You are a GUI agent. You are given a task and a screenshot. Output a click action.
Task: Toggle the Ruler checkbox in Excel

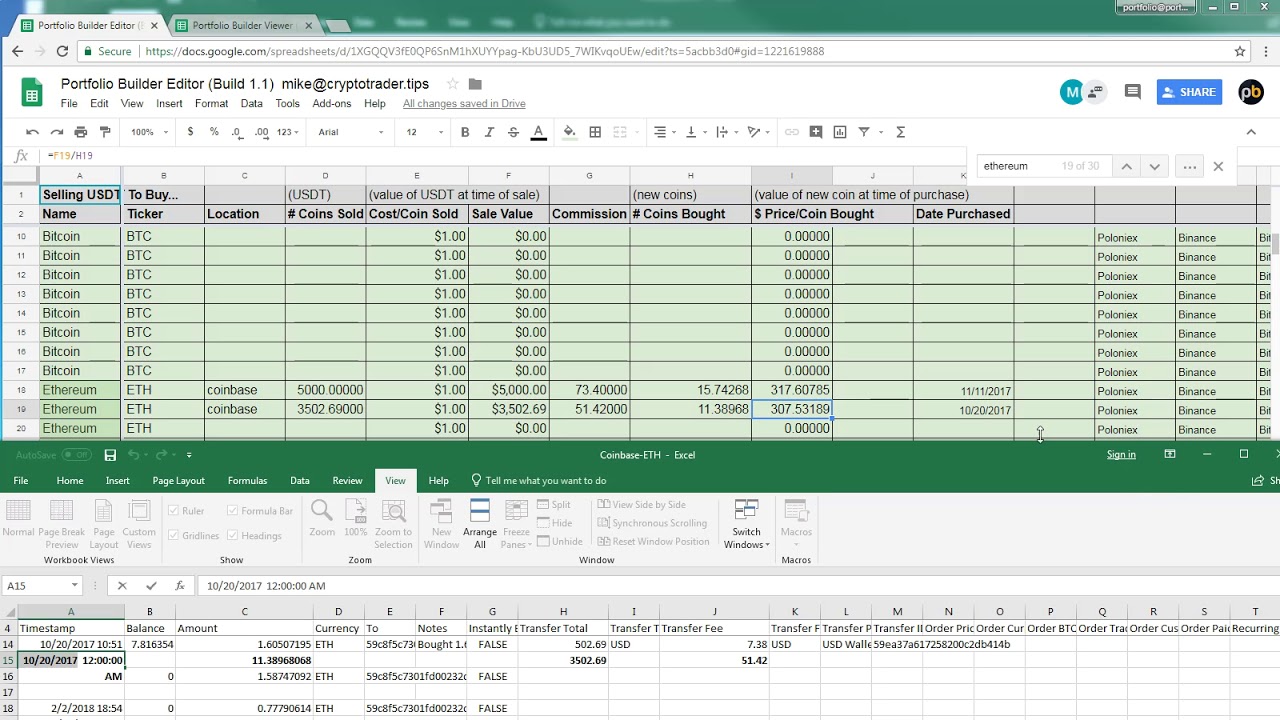click(173, 511)
